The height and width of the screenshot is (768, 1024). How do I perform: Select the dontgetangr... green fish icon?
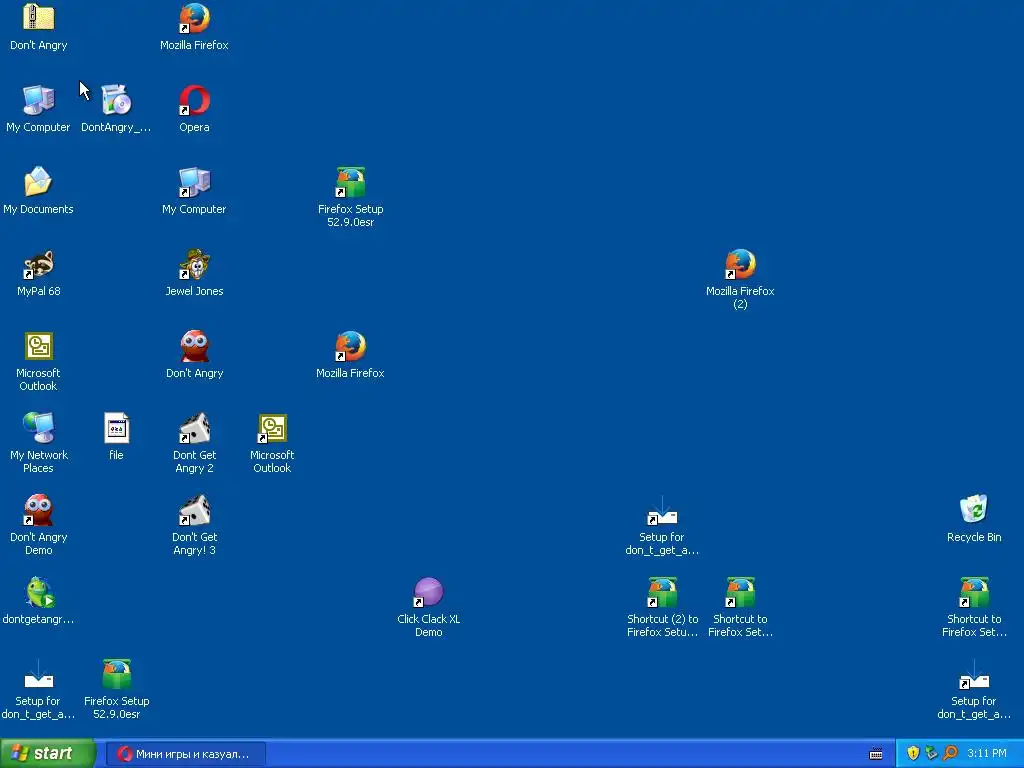pos(39,592)
